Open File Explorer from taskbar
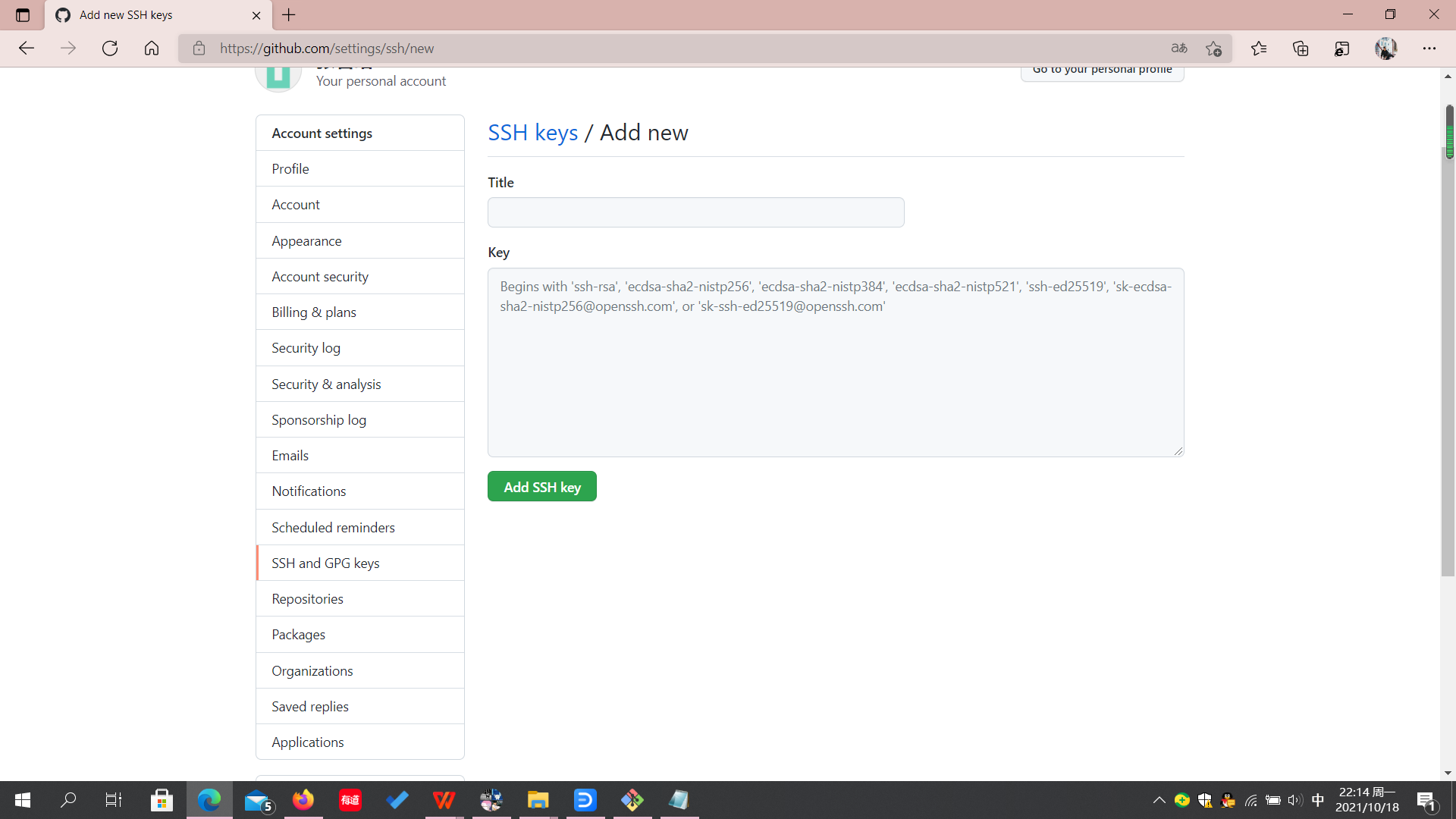 [x=538, y=800]
